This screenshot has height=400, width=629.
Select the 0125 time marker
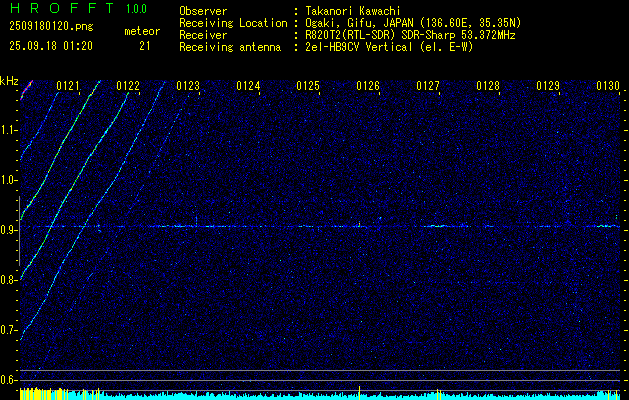click(308, 87)
